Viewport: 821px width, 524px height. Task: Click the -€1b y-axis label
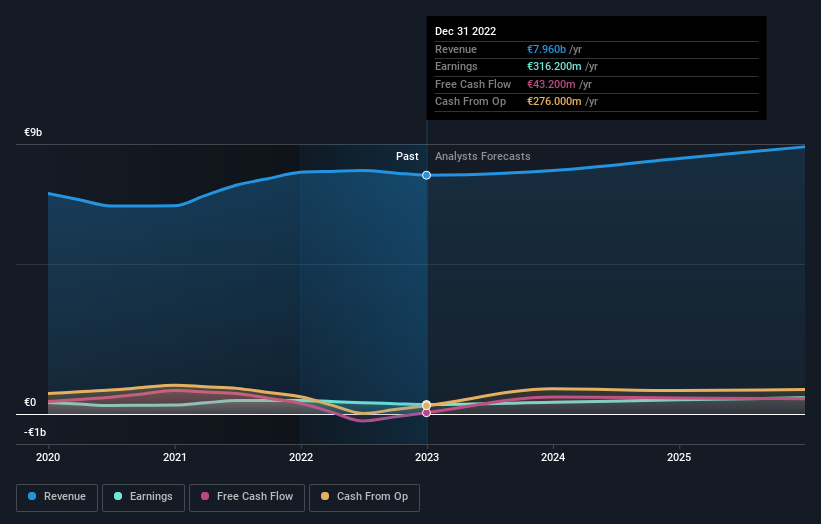tap(35, 432)
